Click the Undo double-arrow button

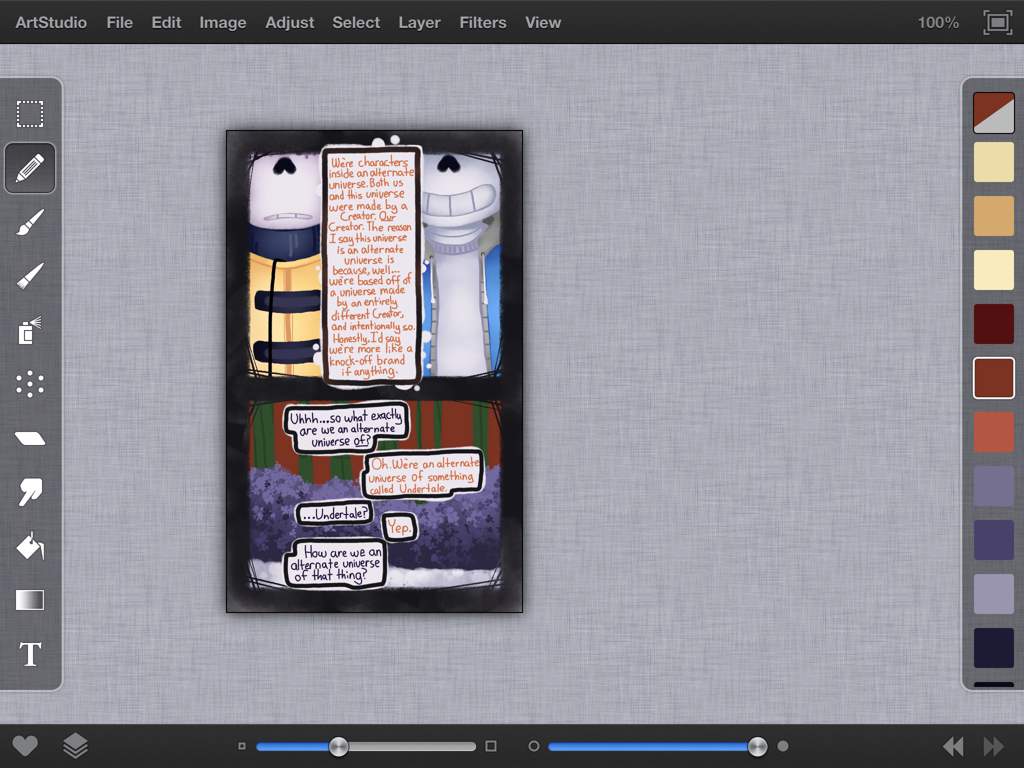click(x=953, y=746)
